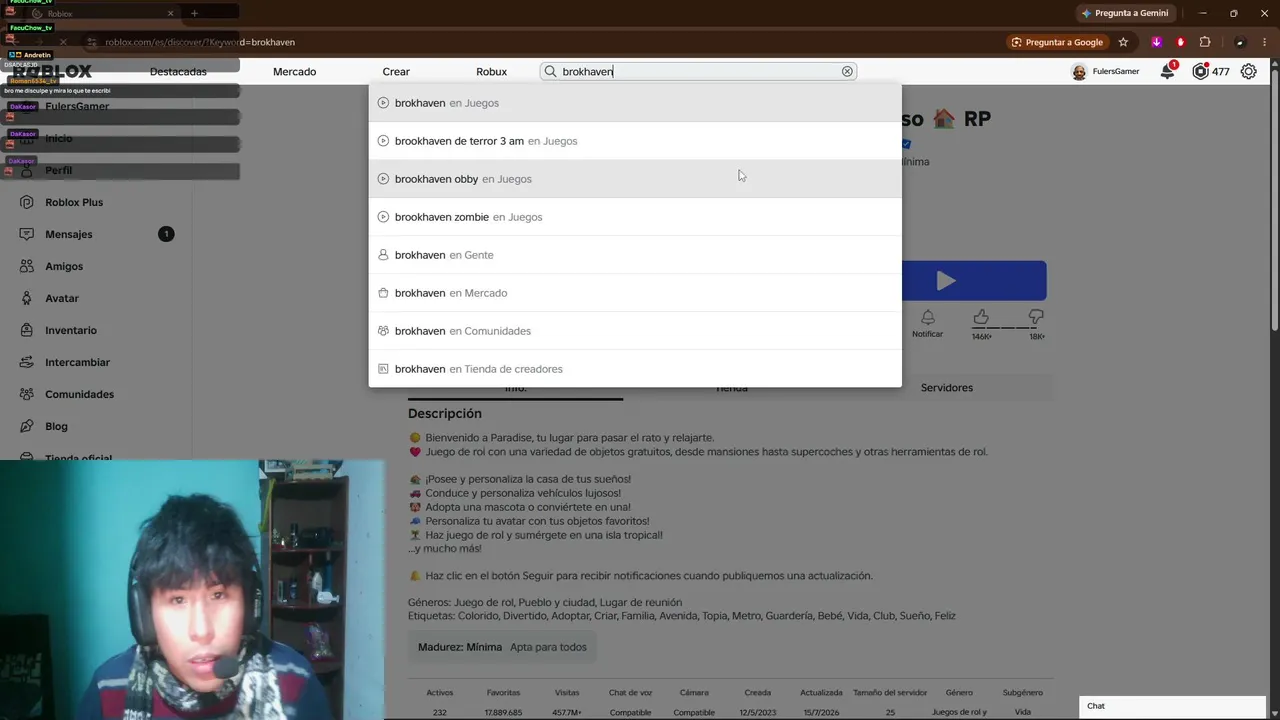Screen dimensions: 1280x720
Task: Like the game with the thumbs-up icon
Action: pyautogui.click(x=981, y=317)
